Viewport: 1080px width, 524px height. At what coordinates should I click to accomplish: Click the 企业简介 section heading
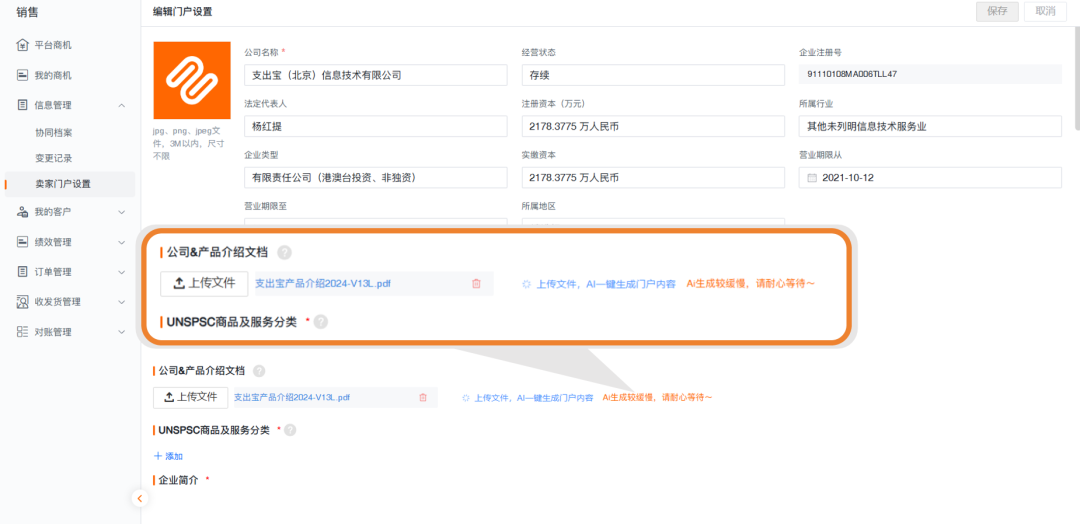[178, 480]
